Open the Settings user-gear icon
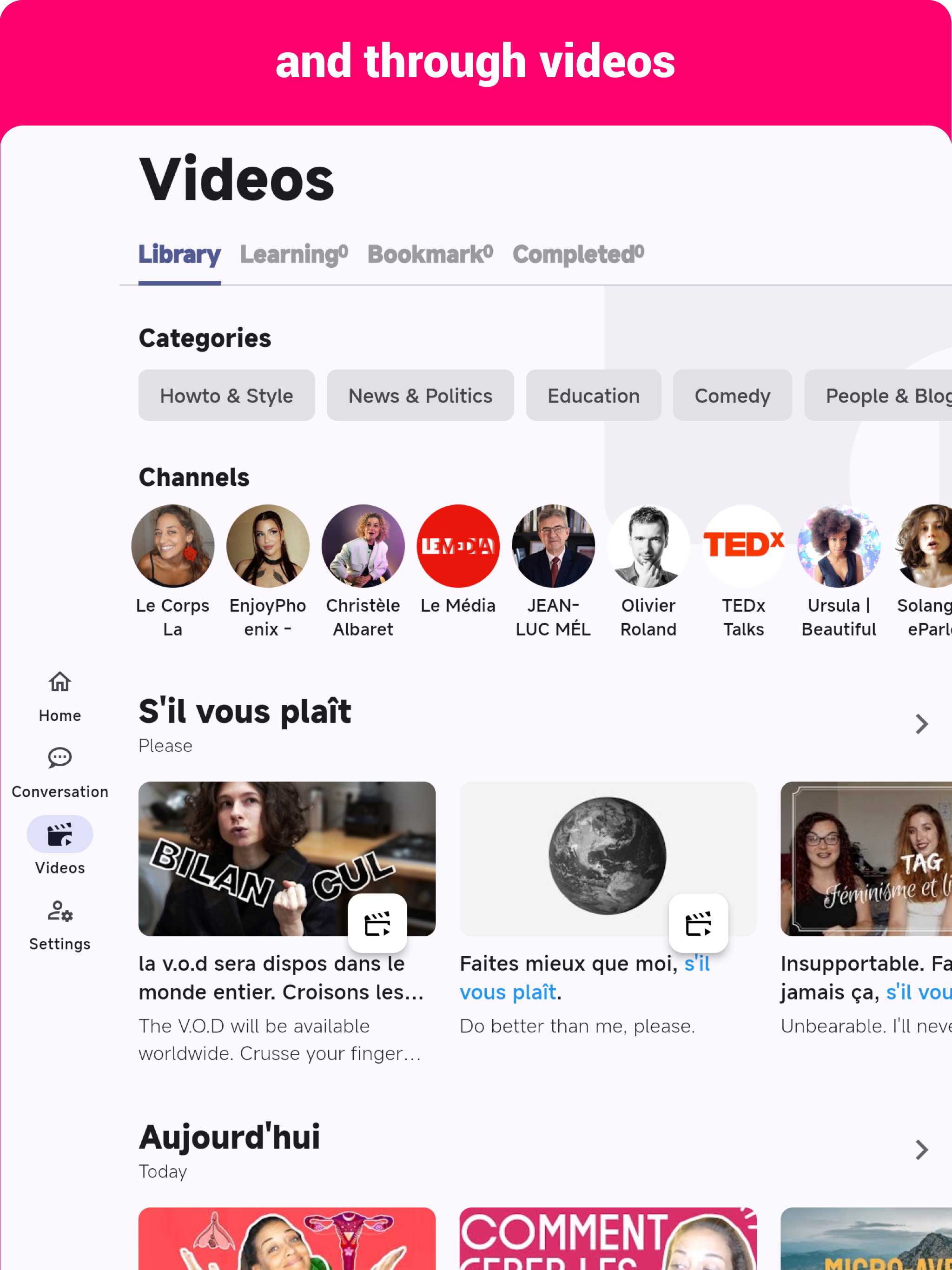This screenshot has width=952, height=1270. tap(59, 911)
